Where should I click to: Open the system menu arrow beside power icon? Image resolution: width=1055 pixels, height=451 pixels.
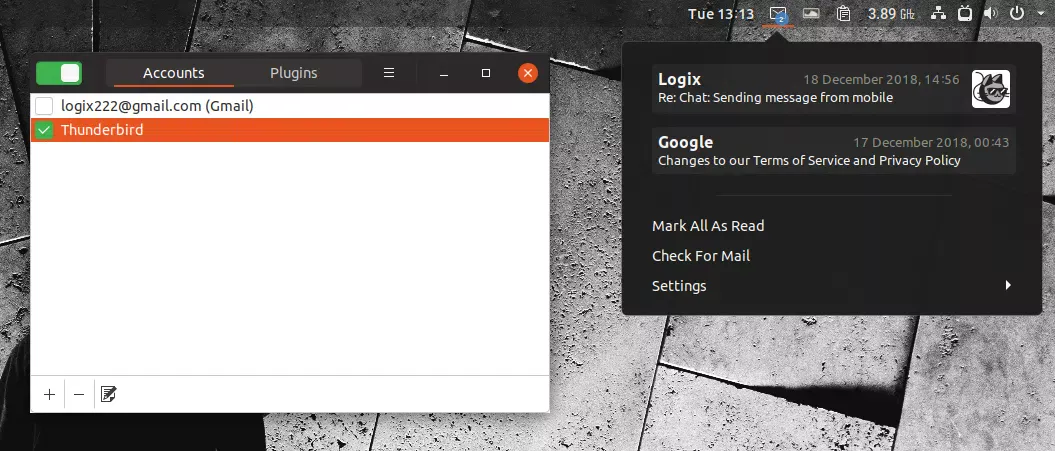(1039, 14)
